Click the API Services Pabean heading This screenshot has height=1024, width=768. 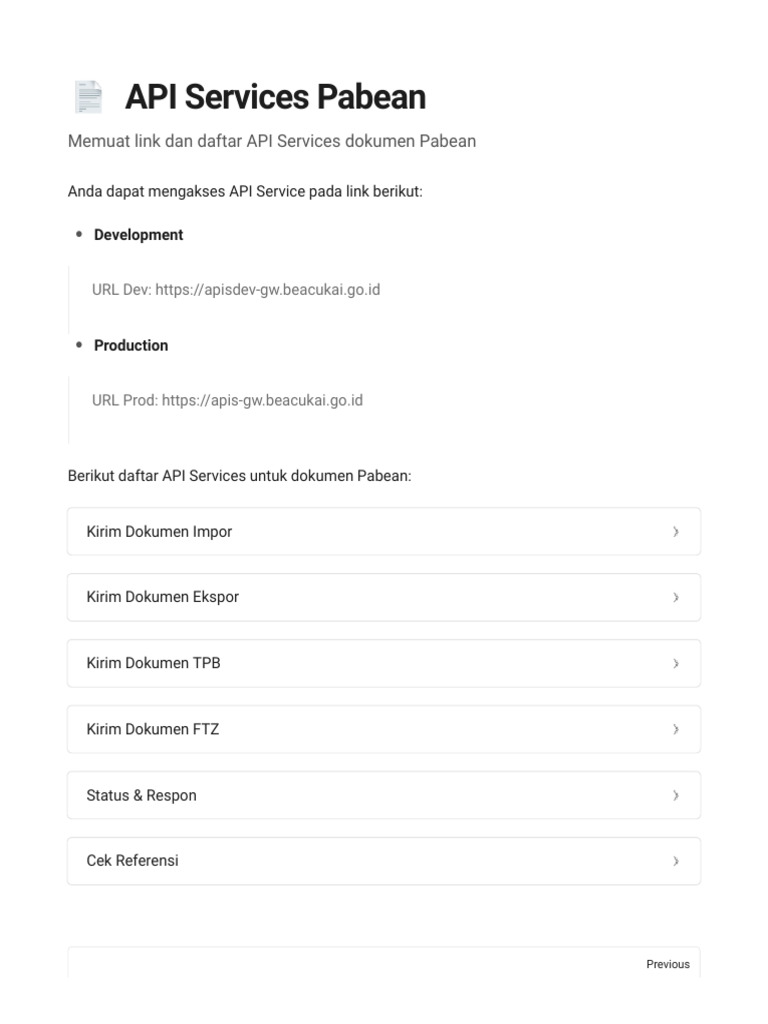(x=275, y=97)
